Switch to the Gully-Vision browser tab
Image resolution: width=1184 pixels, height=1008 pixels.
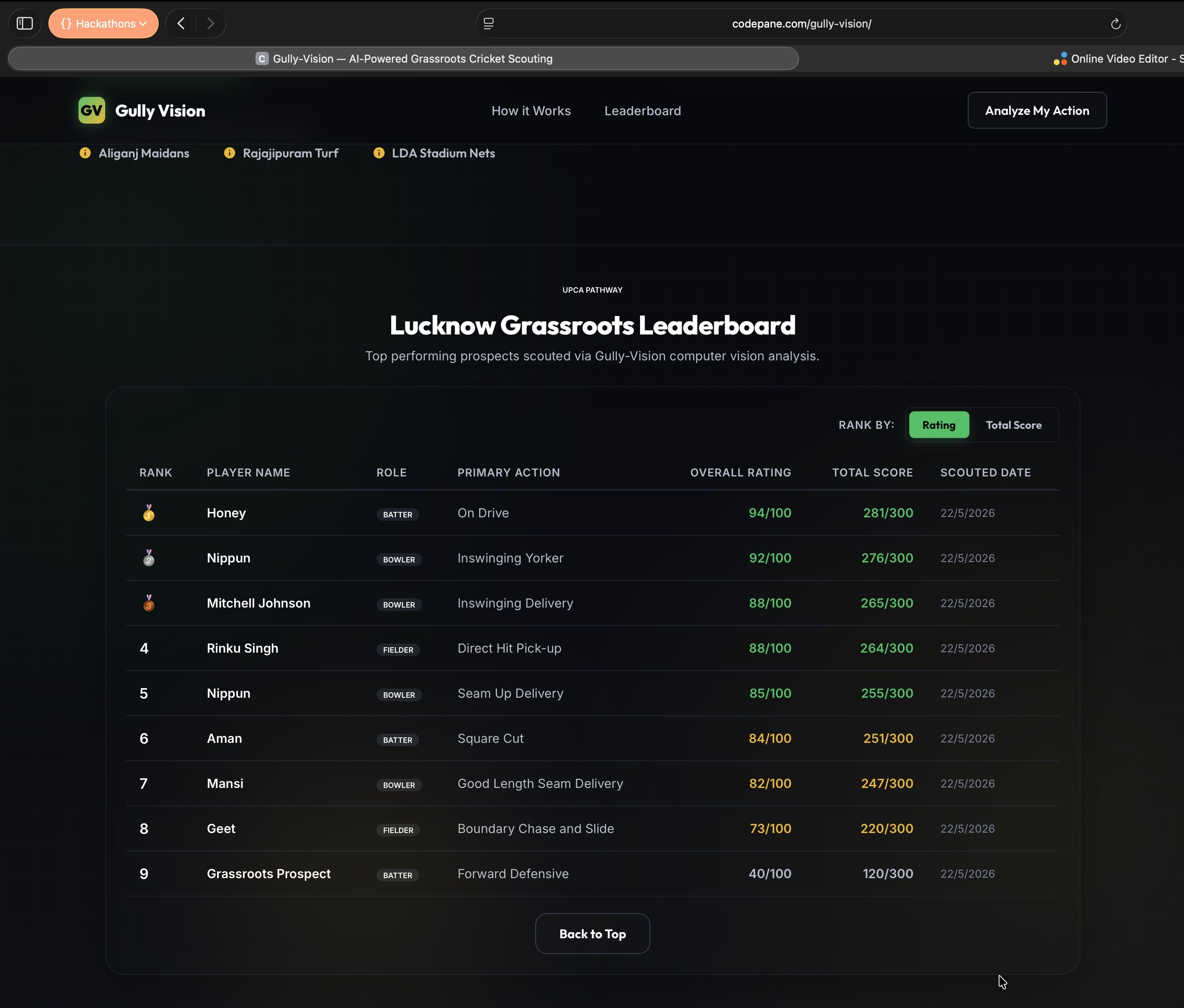pyautogui.click(x=403, y=59)
